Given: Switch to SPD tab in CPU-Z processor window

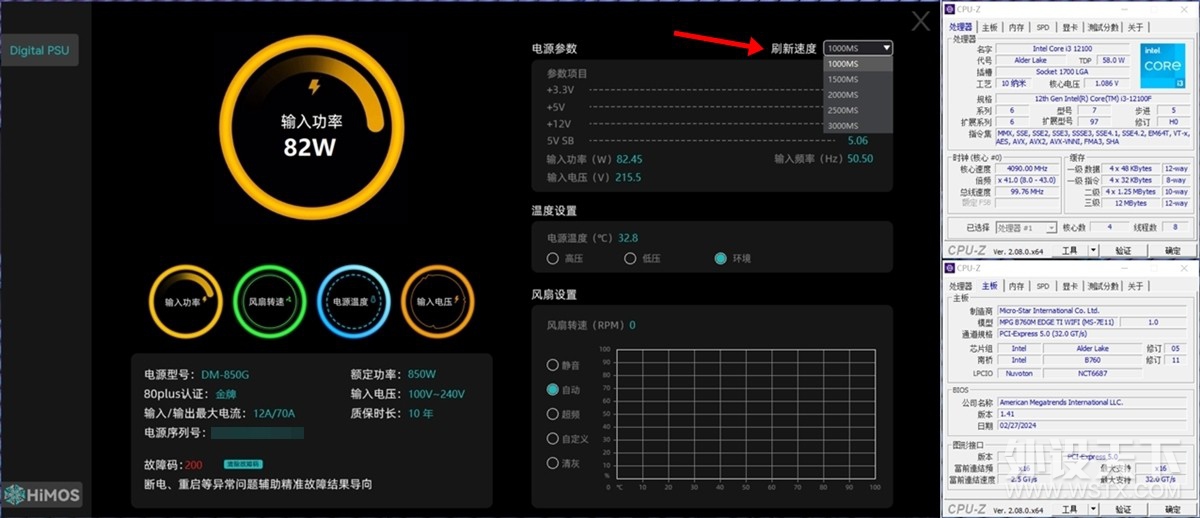Looking at the screenshot, I should click(x=1043, y=27).
